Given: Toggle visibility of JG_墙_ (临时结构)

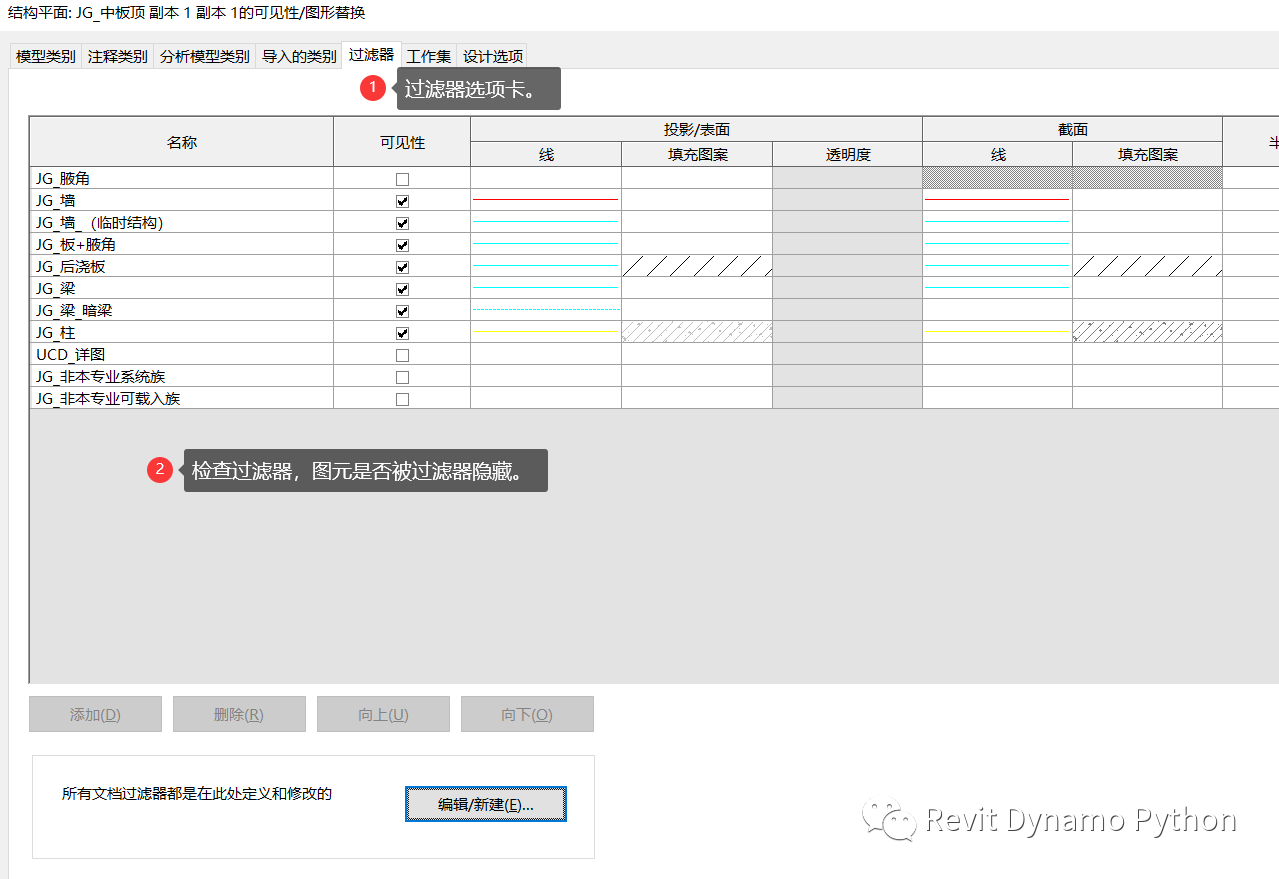Looking at the screenshot, I should [402, 223].
